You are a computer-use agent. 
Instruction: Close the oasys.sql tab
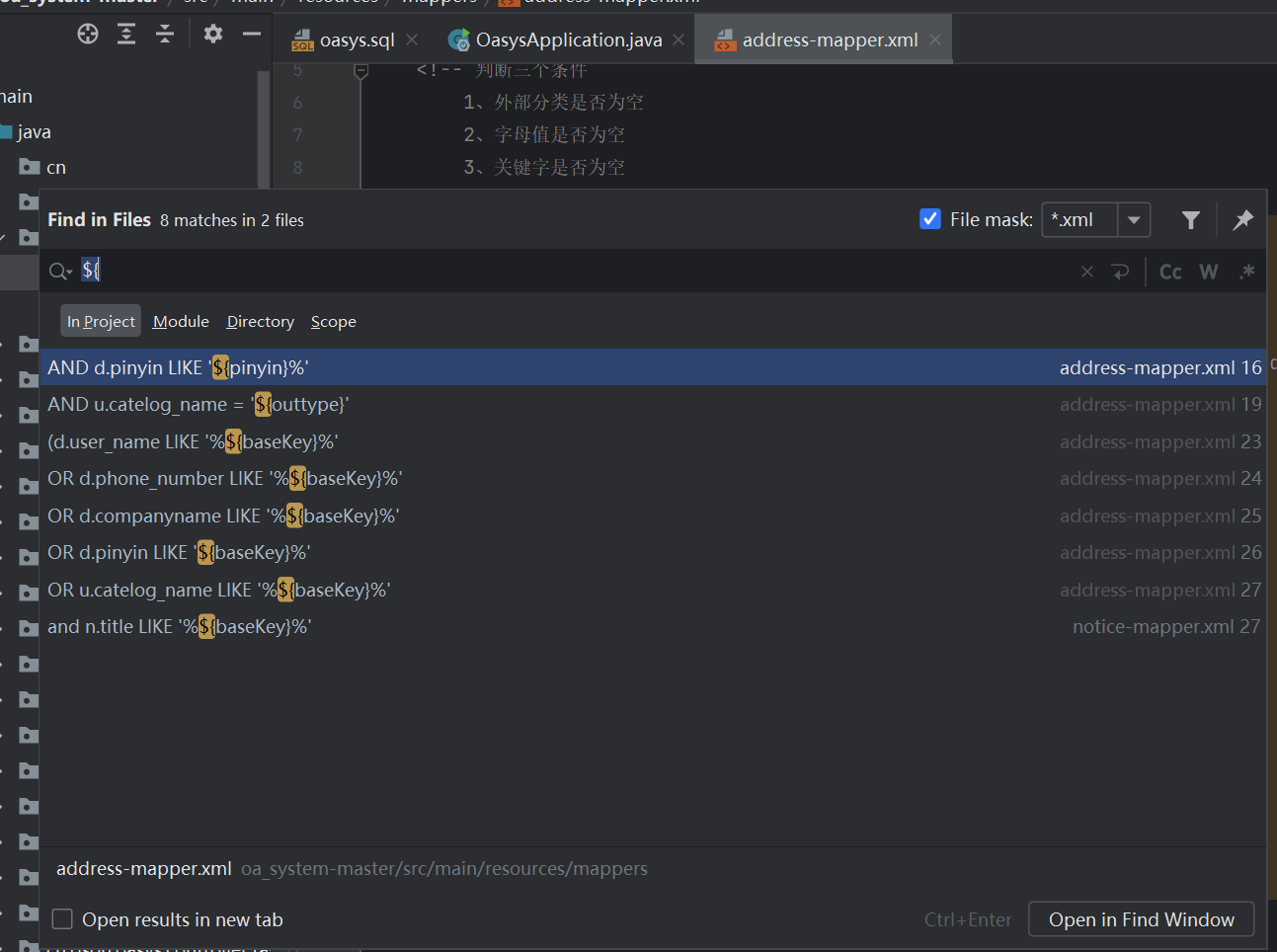pyautogui.click(x=412, y=40)
